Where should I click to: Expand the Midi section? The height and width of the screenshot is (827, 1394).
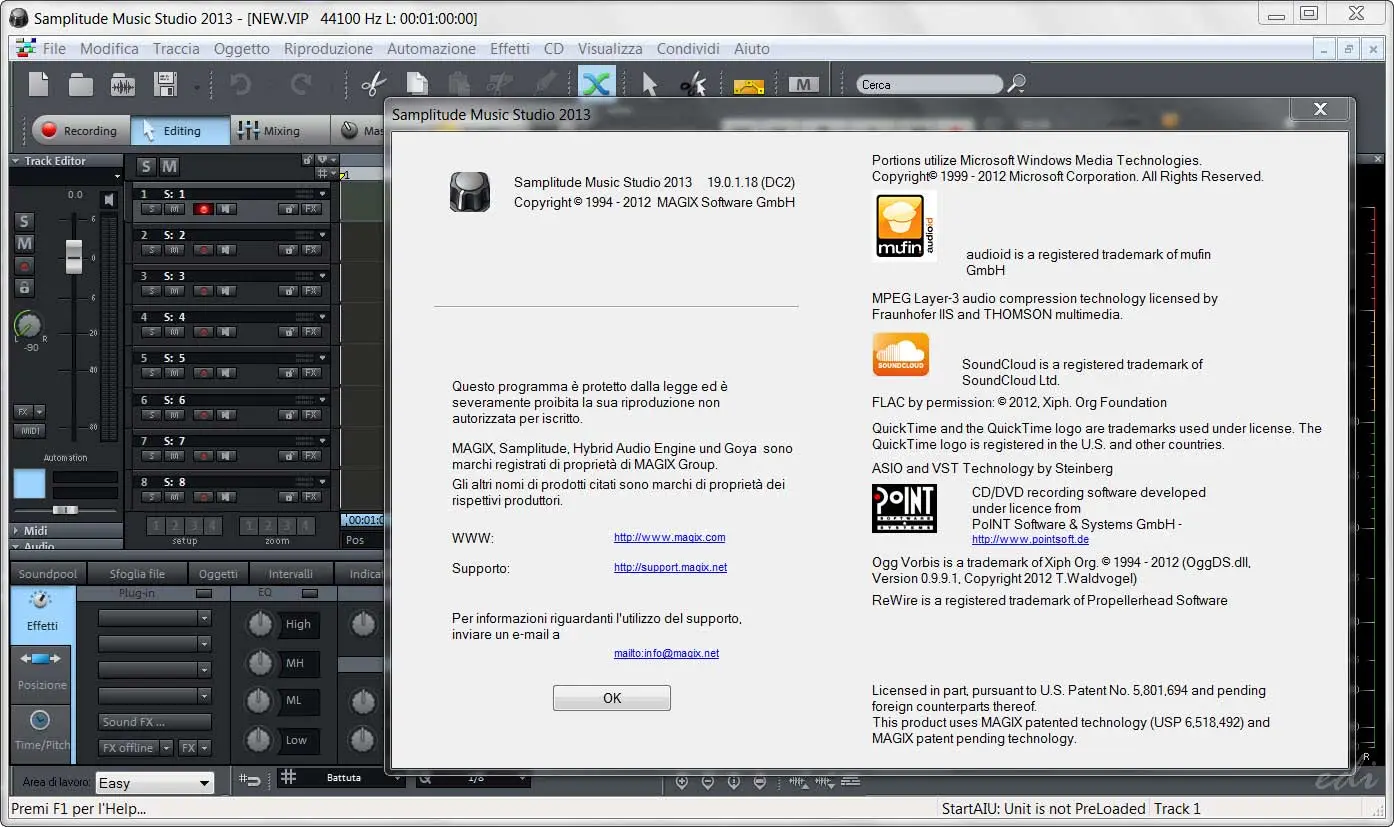(x=16, y=531)
